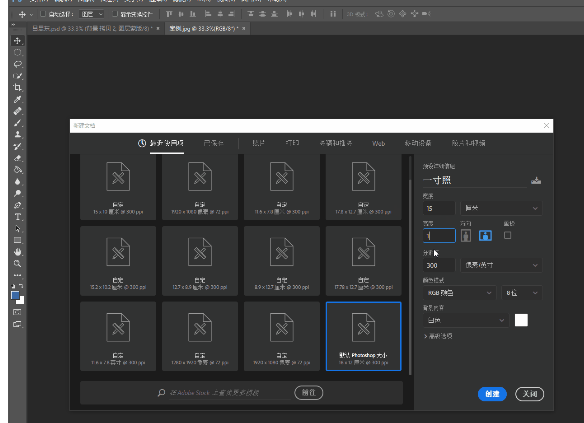
Task: Select the Zoom tool
Action: 18,264
